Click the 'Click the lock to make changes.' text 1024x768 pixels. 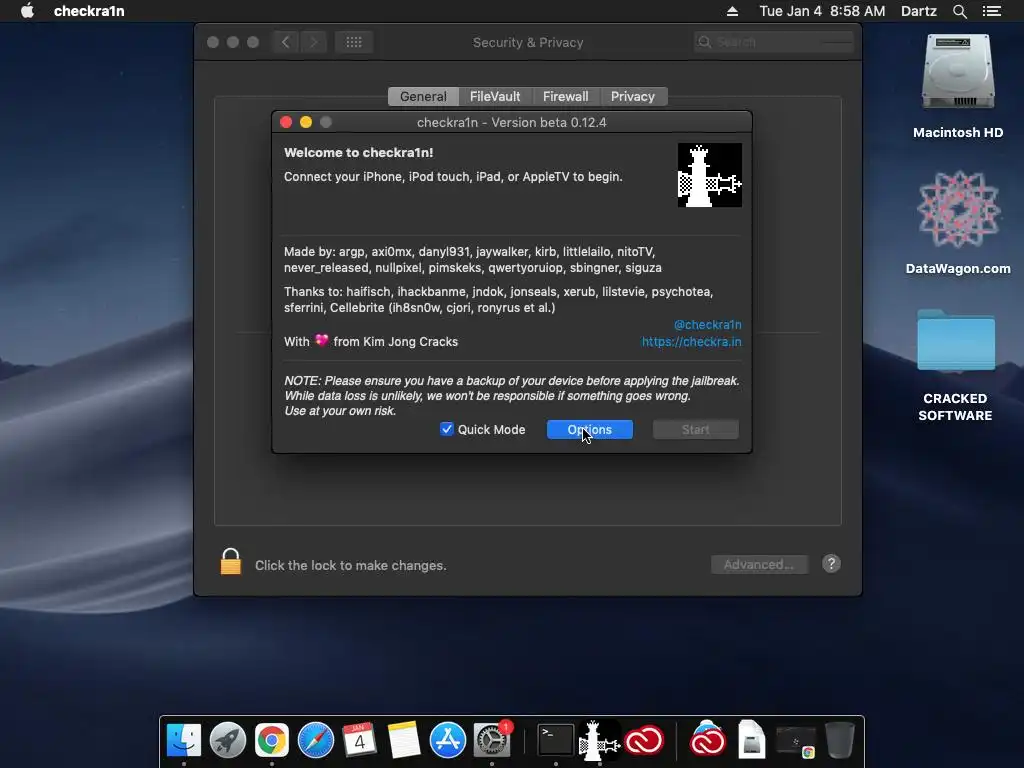[351, 566]
